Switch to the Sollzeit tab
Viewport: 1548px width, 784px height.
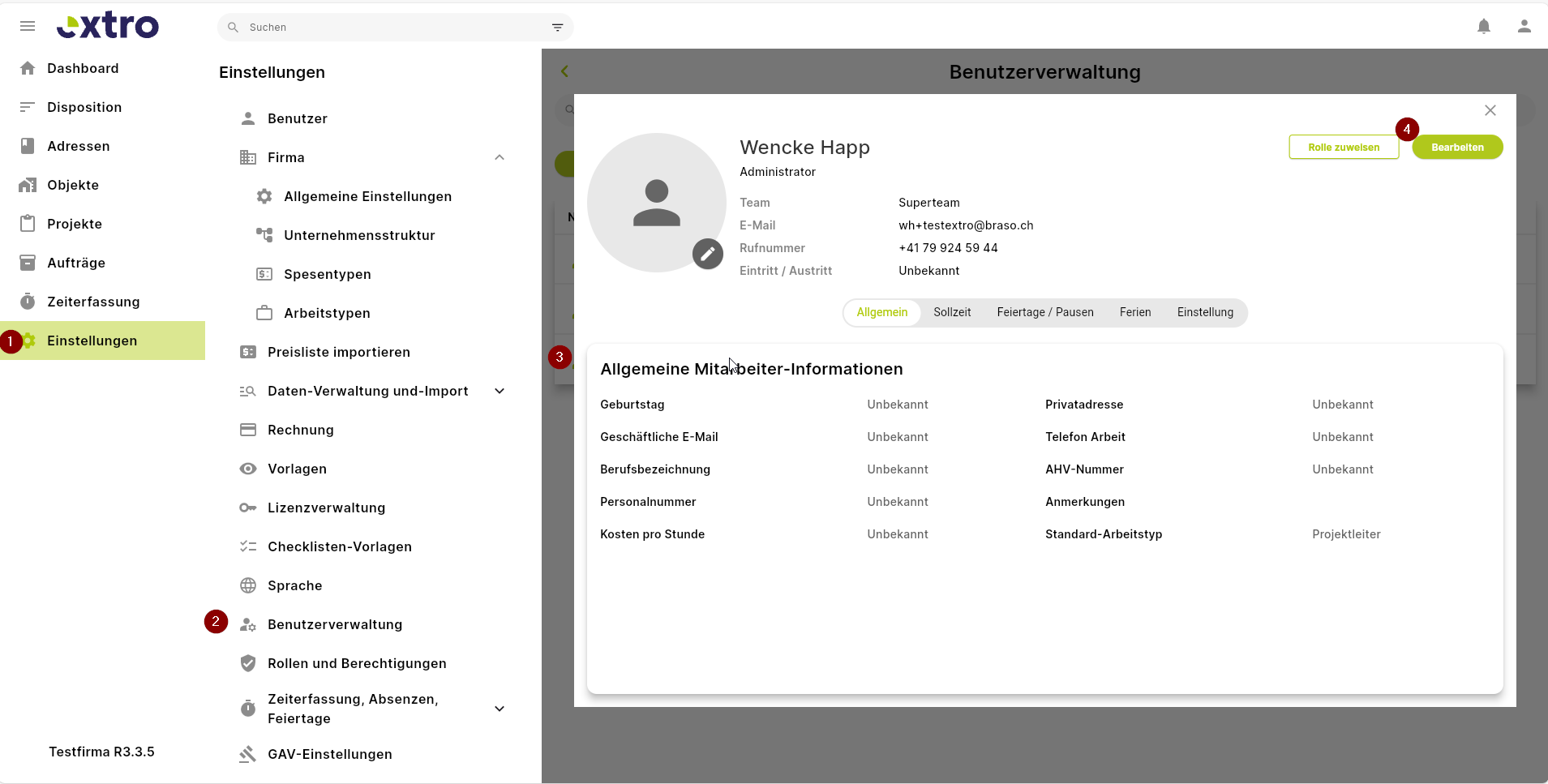(x=952, y=312)
